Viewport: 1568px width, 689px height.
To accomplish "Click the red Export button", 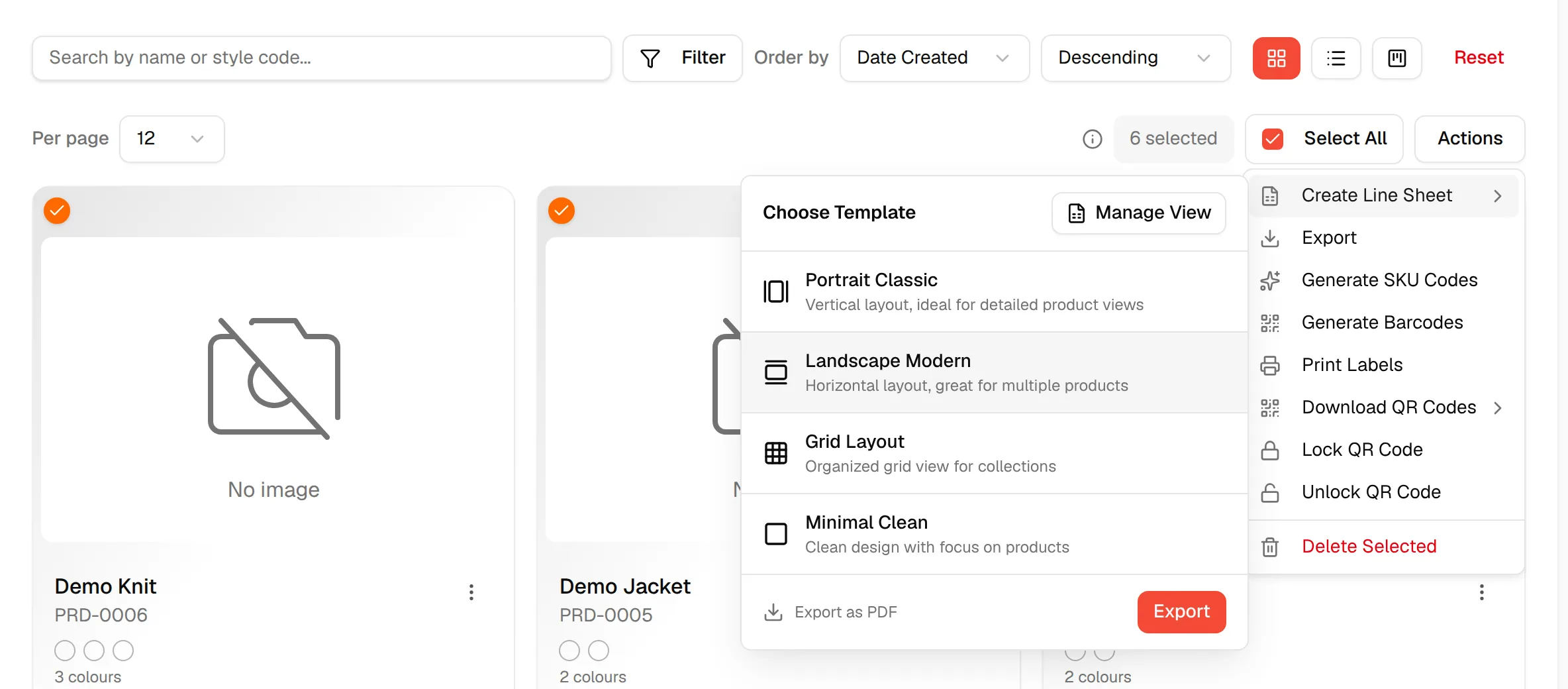I will point(1181,611).
